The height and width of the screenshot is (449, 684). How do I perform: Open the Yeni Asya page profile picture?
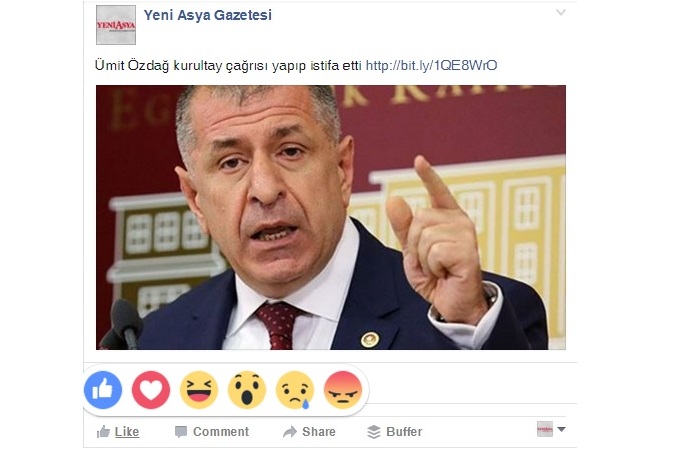point(116,25)
